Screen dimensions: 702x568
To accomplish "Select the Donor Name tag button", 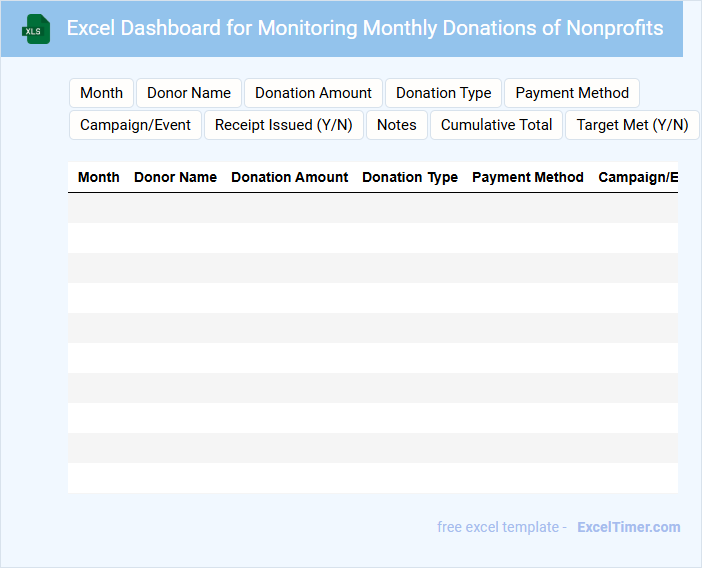I will click(189, 93).
